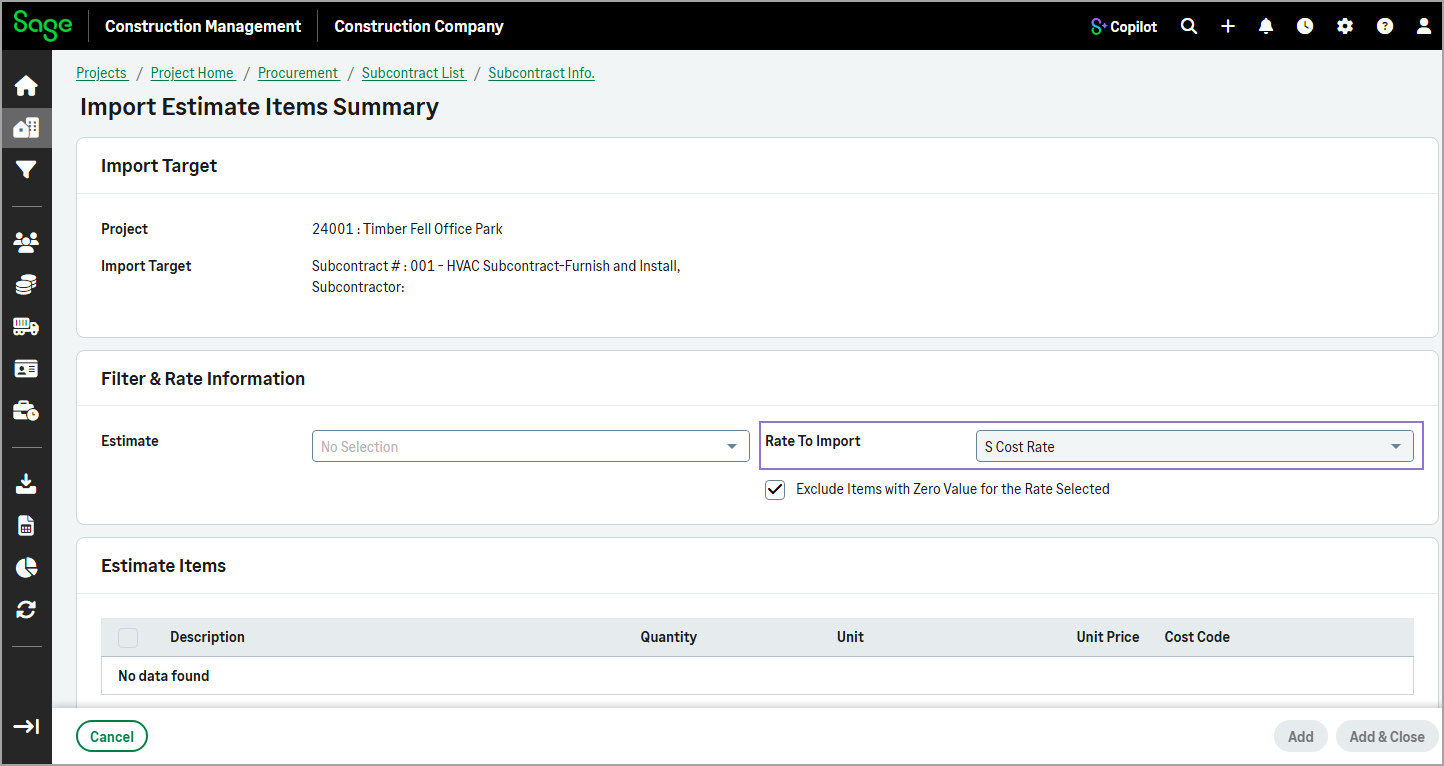
Task: Click the Unit Price column header
Action: tap(1108, 637)
